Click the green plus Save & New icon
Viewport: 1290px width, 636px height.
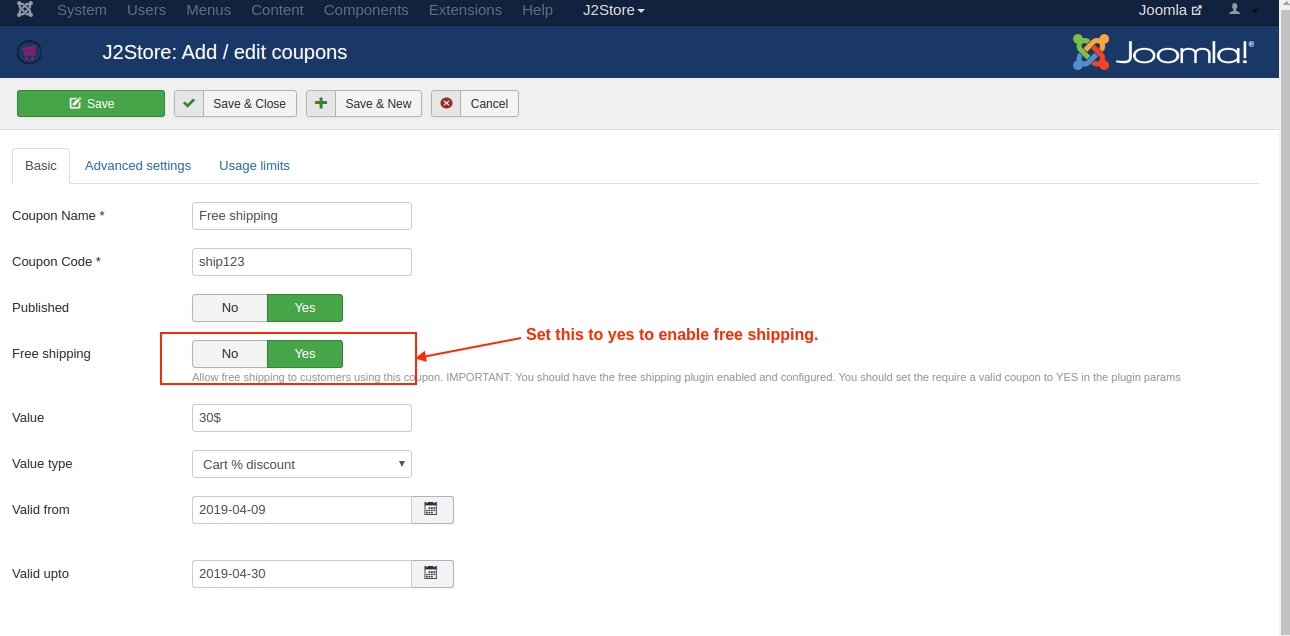click(321, 104)
